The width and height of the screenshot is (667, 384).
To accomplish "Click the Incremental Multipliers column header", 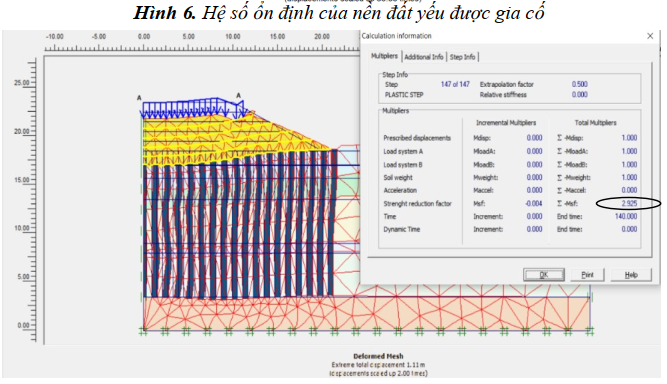I will pos(506,122).
